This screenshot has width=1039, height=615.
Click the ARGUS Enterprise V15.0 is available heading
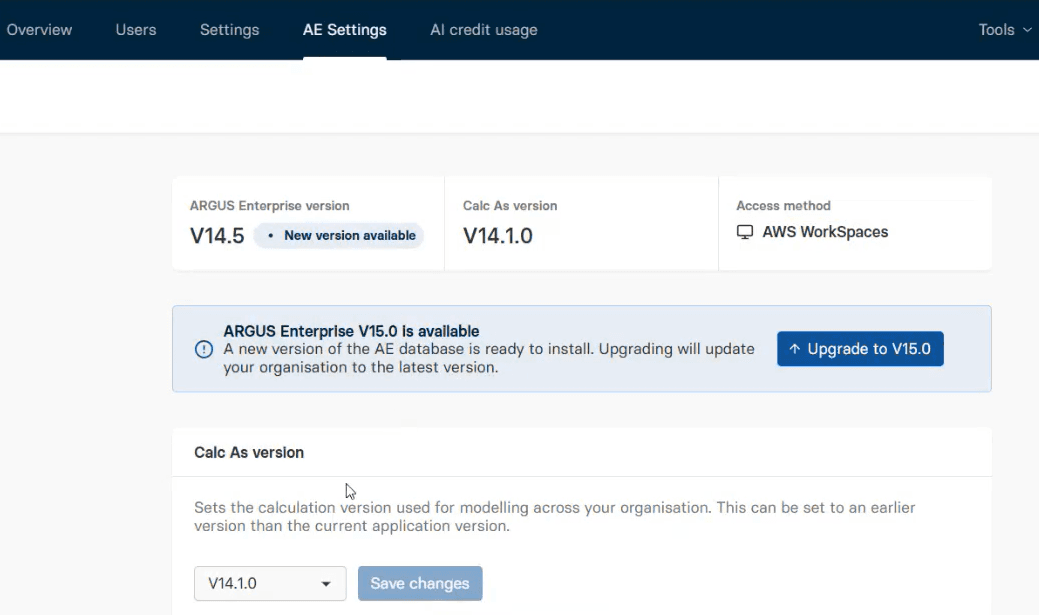[x=351, y=331]
